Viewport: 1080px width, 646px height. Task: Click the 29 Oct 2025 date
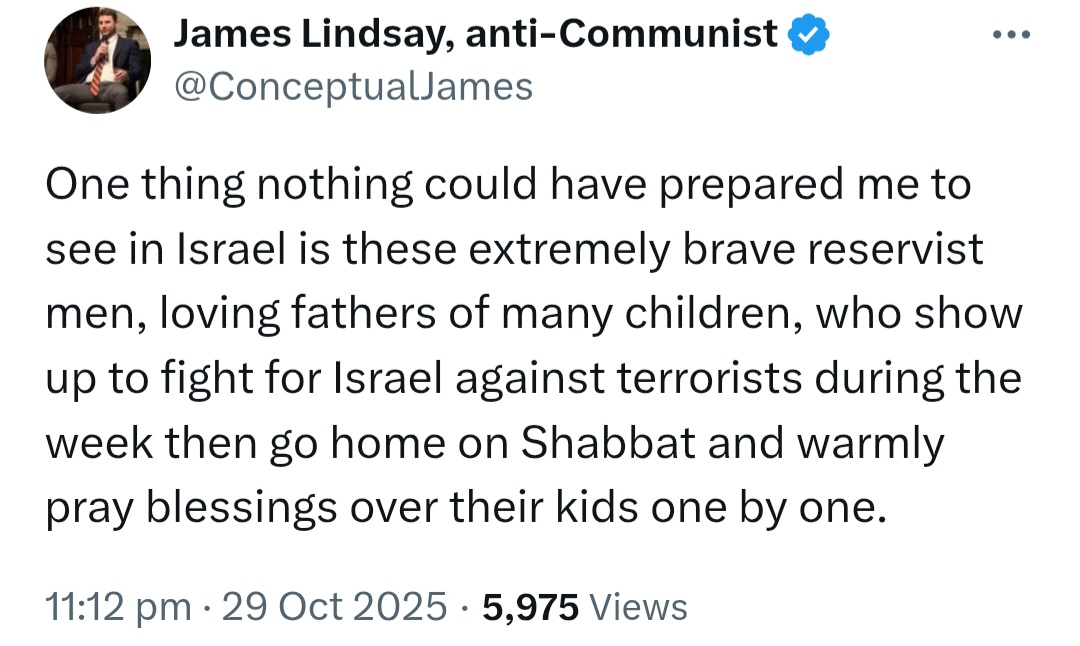pos(334,607)
